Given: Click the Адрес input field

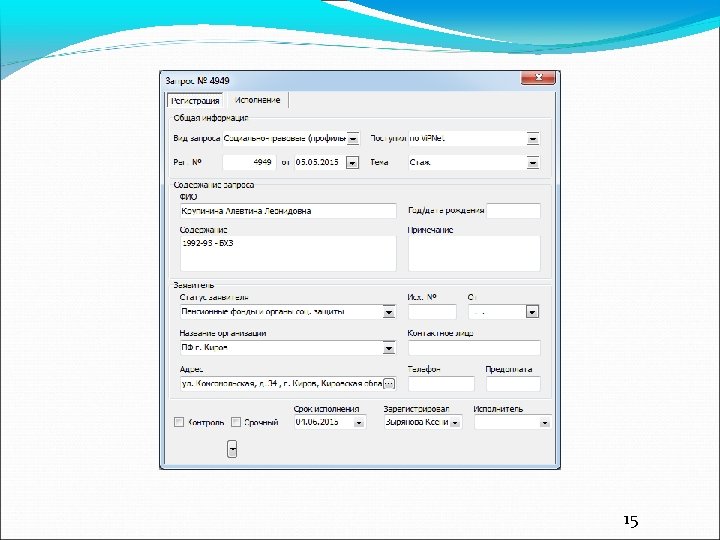Looking at the screenshot, I should tap(281, 384).
